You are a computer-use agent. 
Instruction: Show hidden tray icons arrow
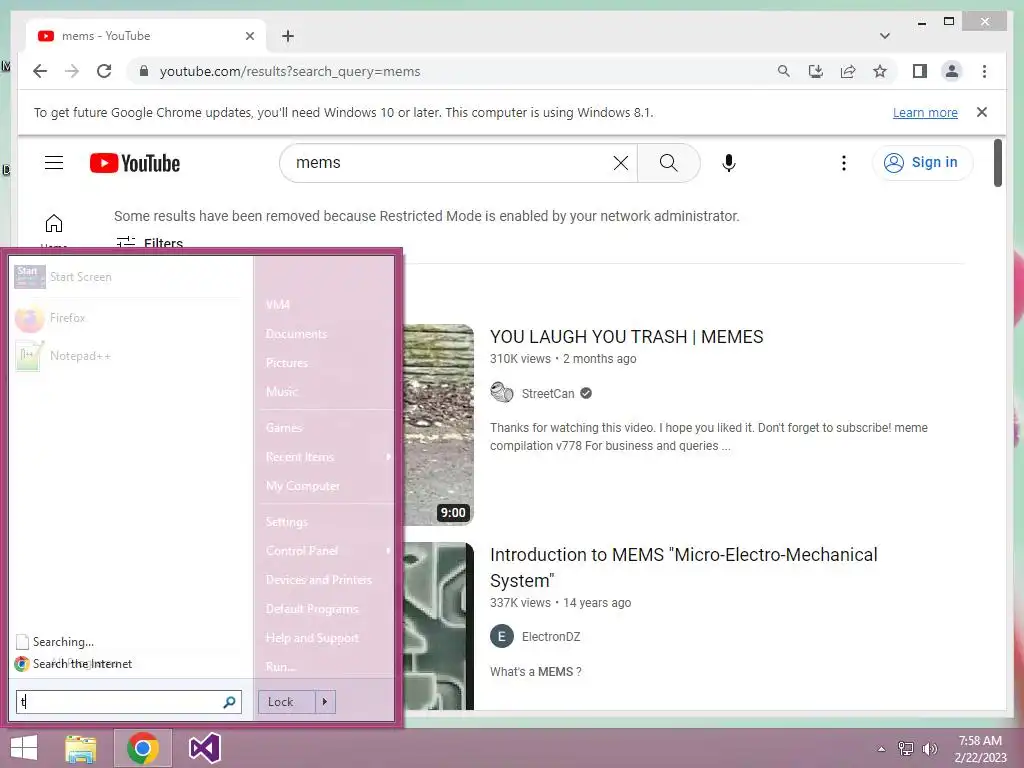pos(881,749)
